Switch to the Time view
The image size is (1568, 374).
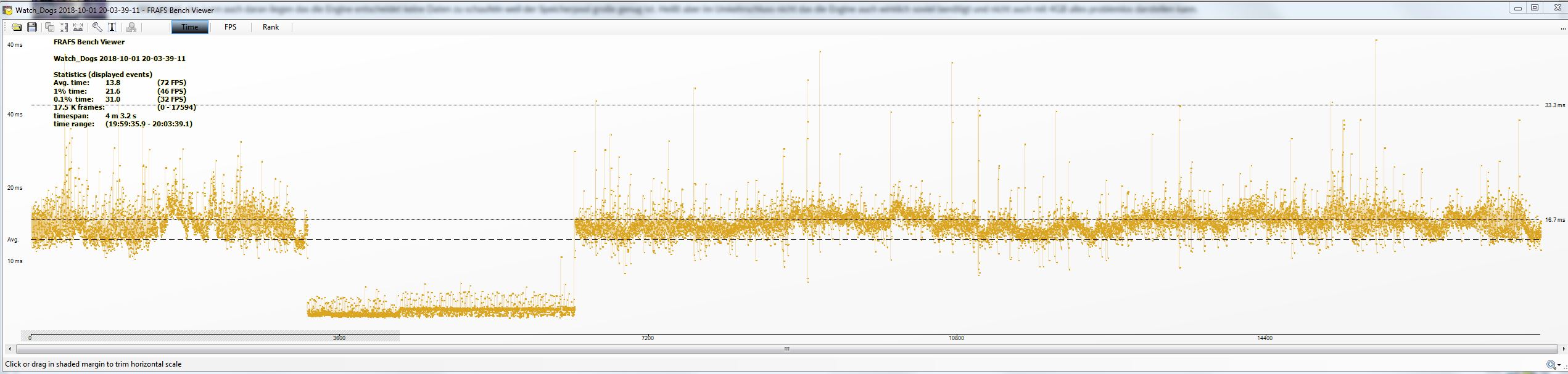(x=190, y=27)
